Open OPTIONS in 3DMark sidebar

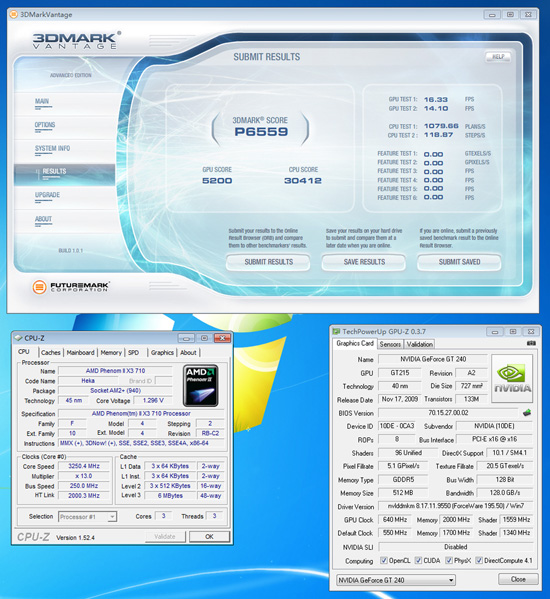(45, 125)
